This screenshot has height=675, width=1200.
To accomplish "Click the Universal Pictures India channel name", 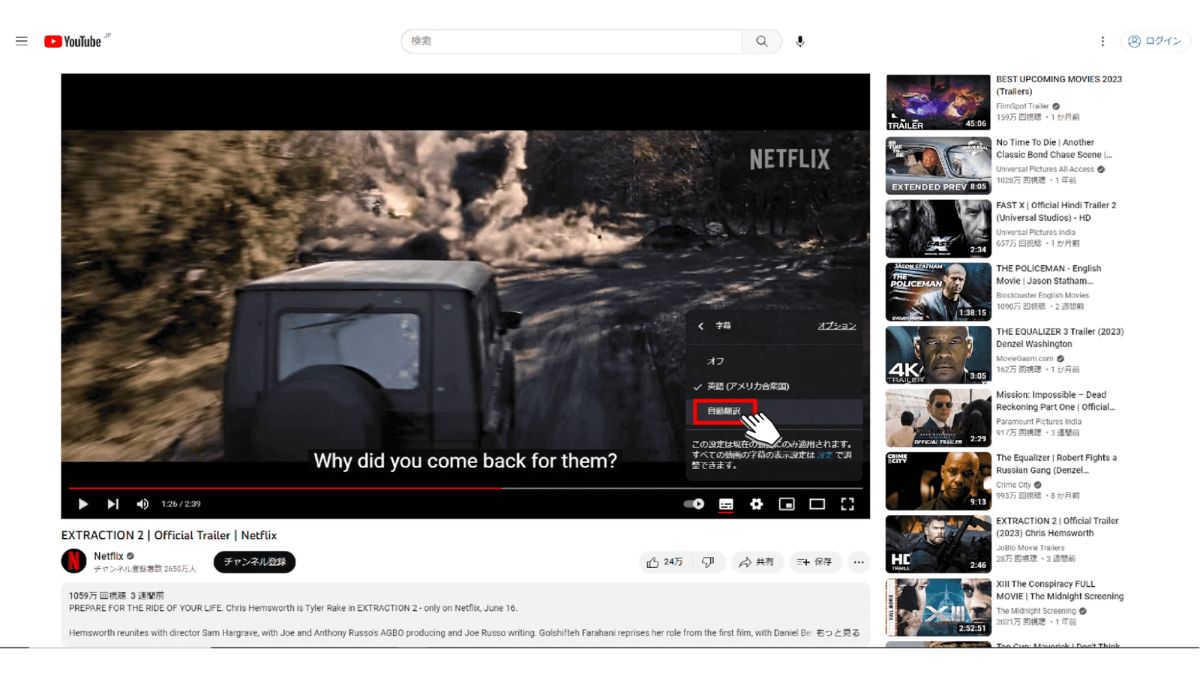I will [1034, 232].
